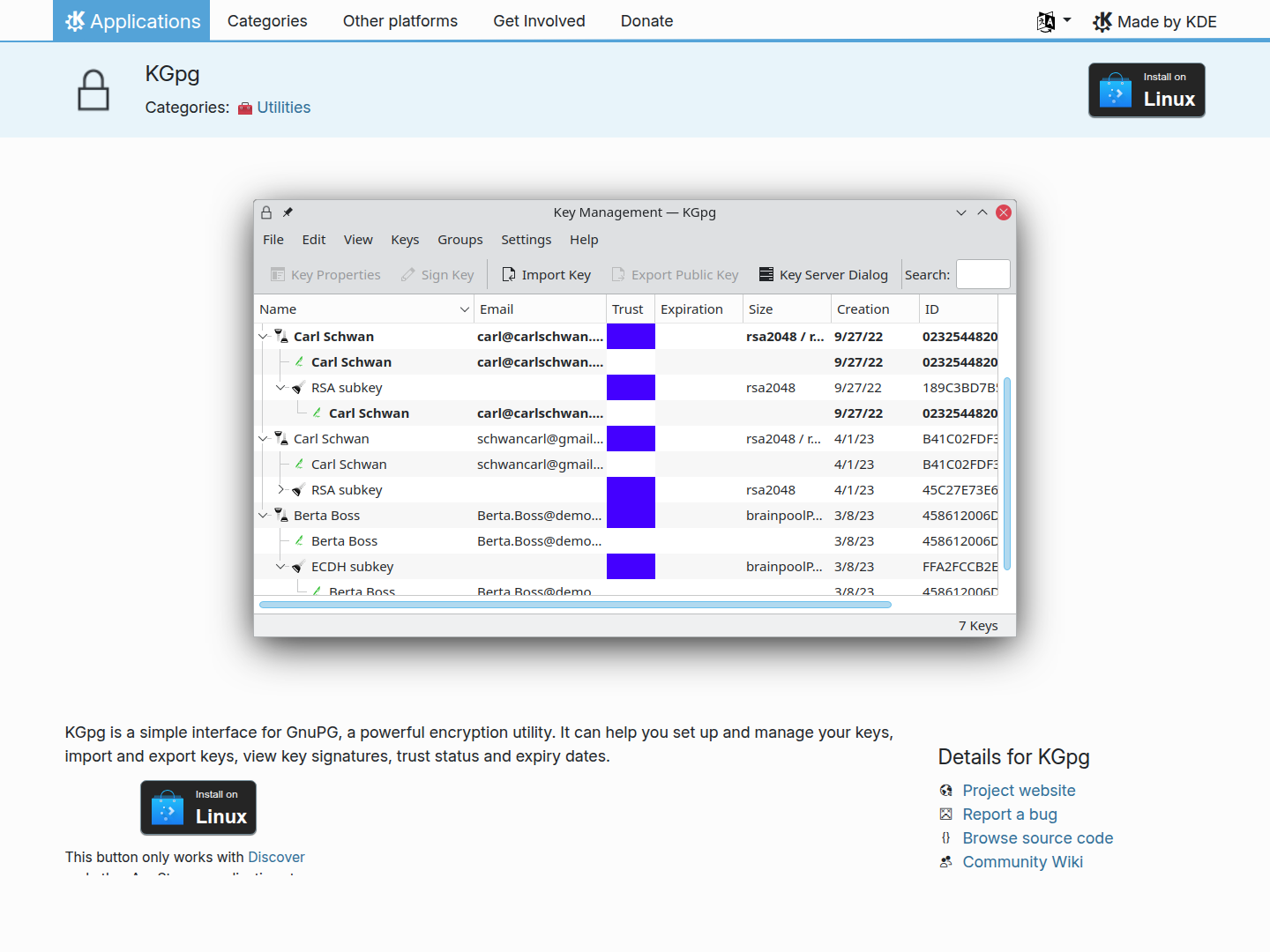Image resolution: width=1270 pixels, height=952 pixels.
Task: Open the Report a bug link
Action: click(x=1010, y=814)
